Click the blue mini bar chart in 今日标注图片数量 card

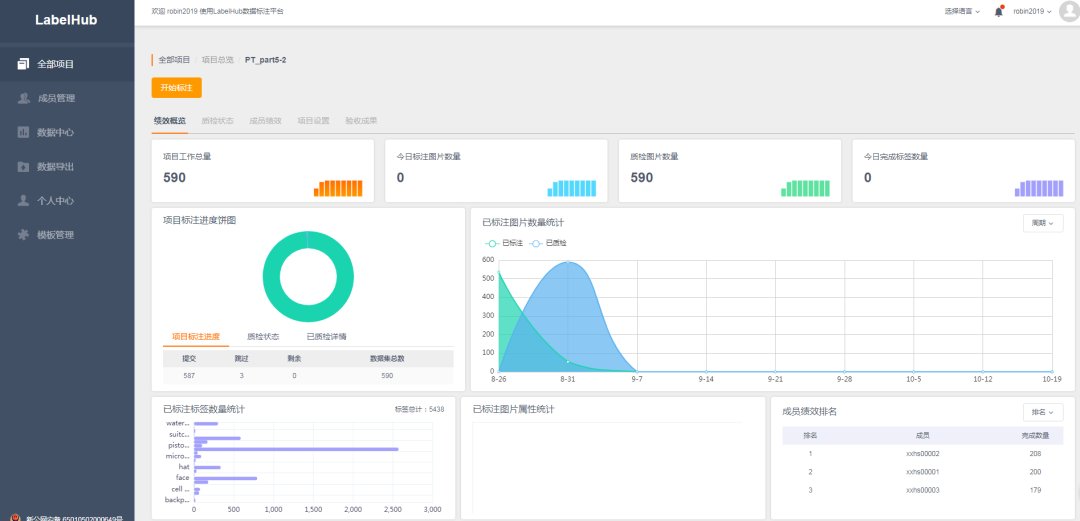tap(572, 188)
